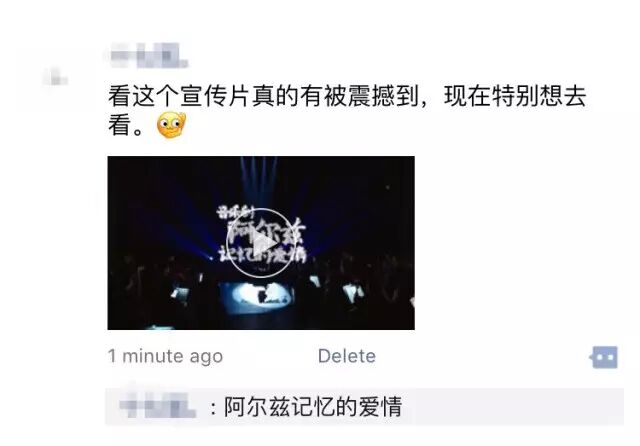The width and height of the screenshot is (640, 446).
Task: Play the shared promotional video
Action: (261, 244)
